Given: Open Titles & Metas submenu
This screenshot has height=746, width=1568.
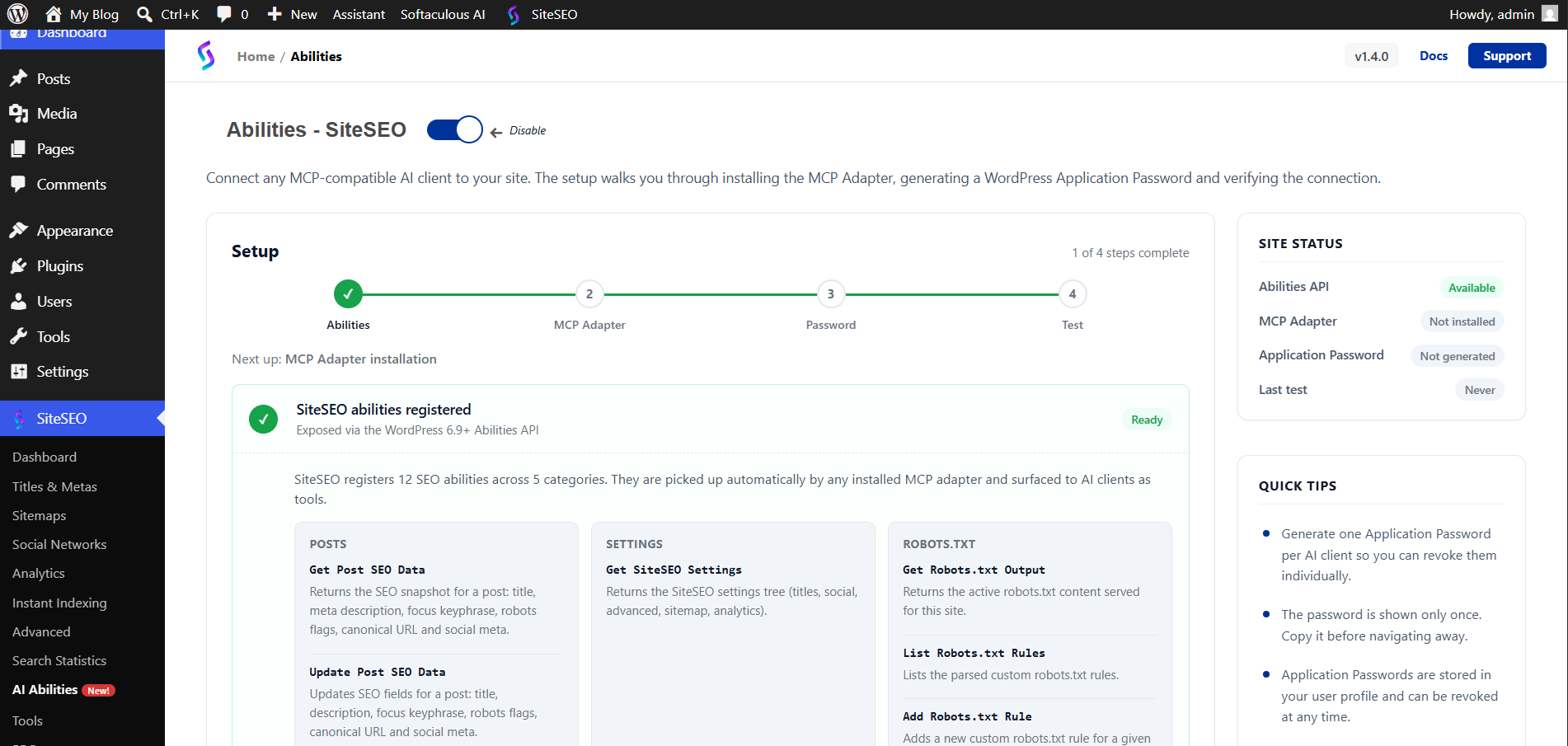Looking at the screenshot, I should (54, 486).
